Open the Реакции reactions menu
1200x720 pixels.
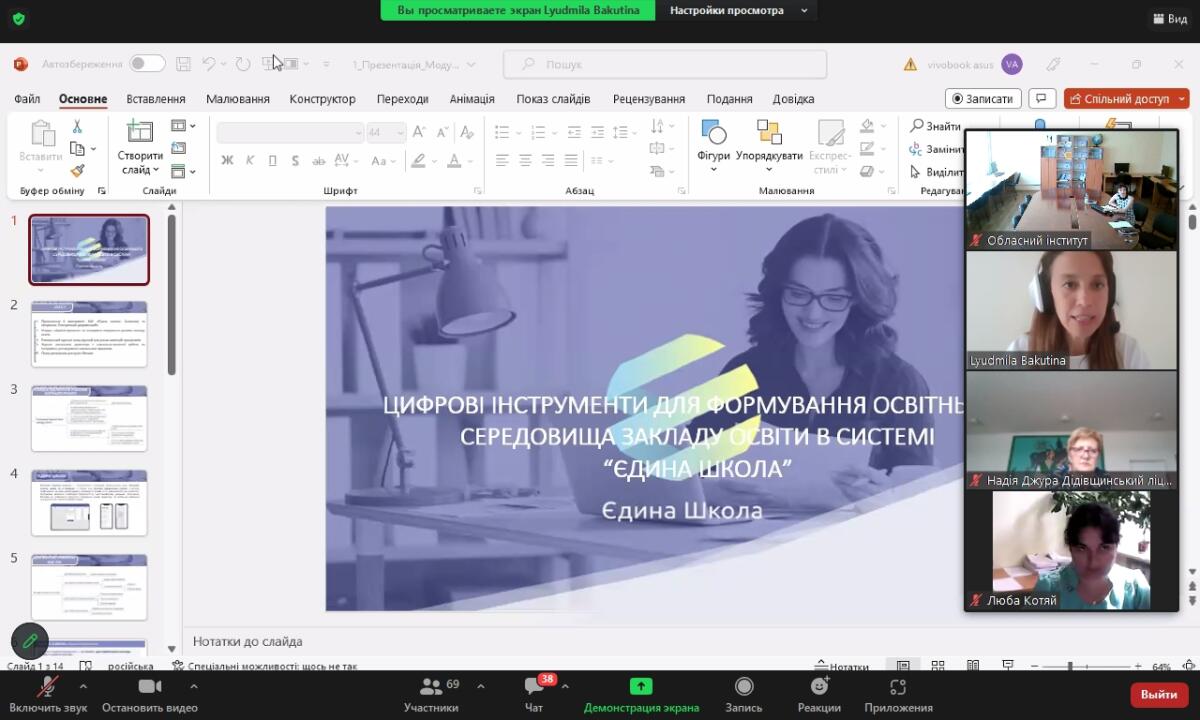pyautogui.click(x=819, y=693)
